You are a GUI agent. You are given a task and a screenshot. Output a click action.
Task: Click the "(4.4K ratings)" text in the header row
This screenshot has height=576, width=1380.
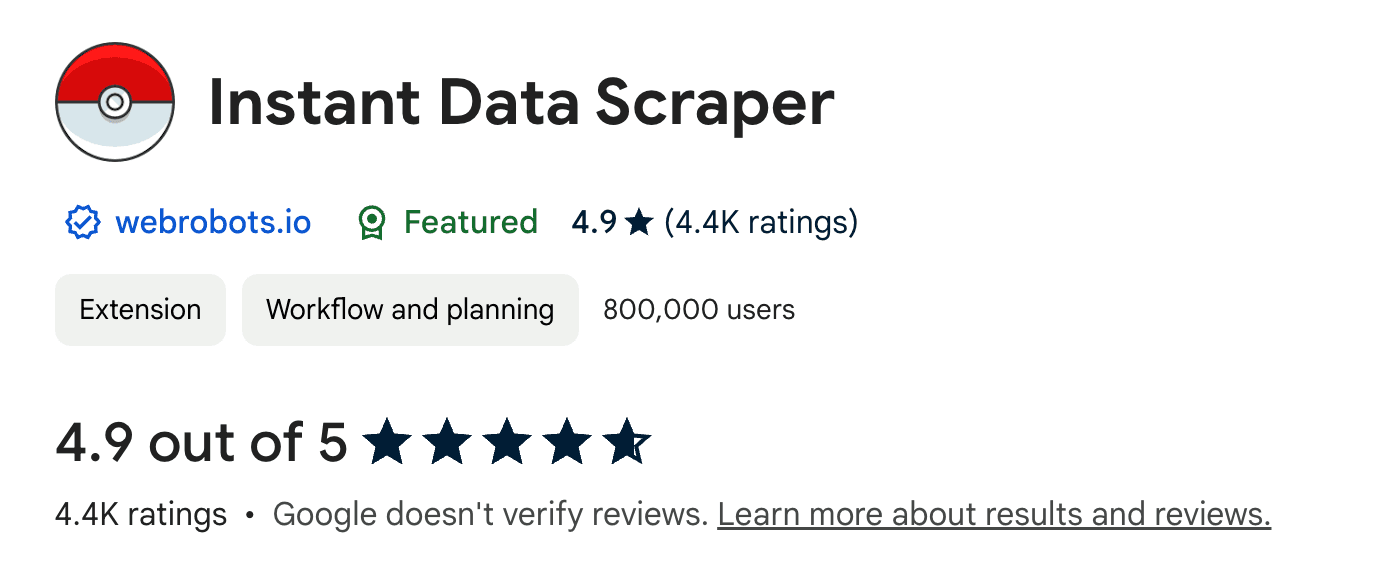[x=761, y=222]
